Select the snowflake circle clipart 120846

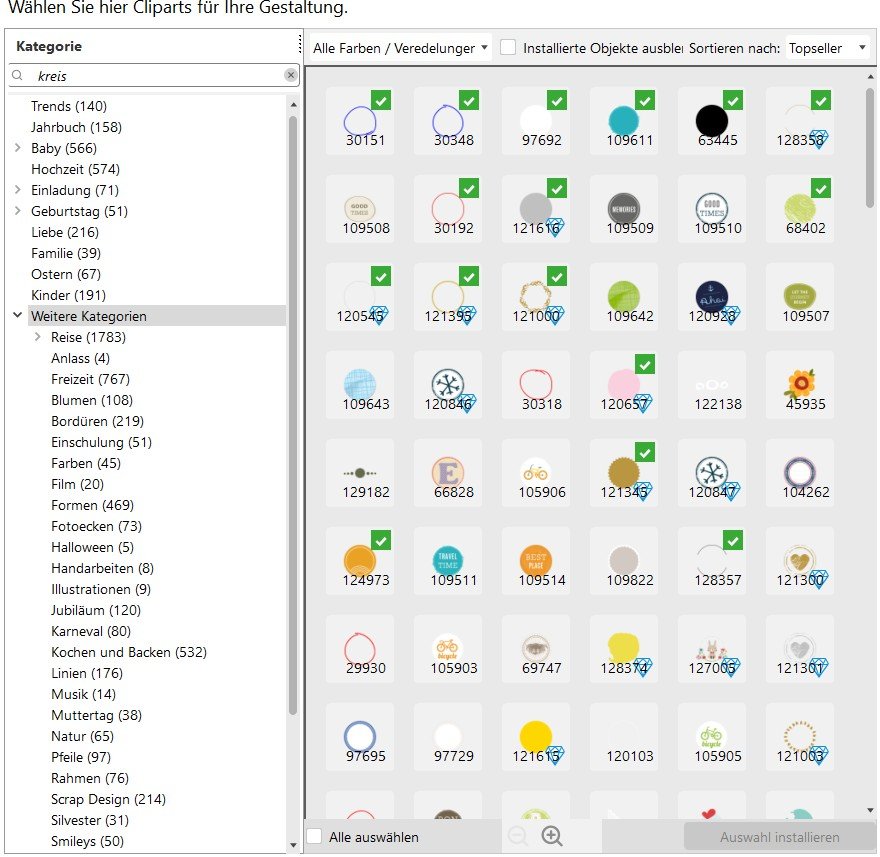448,385
